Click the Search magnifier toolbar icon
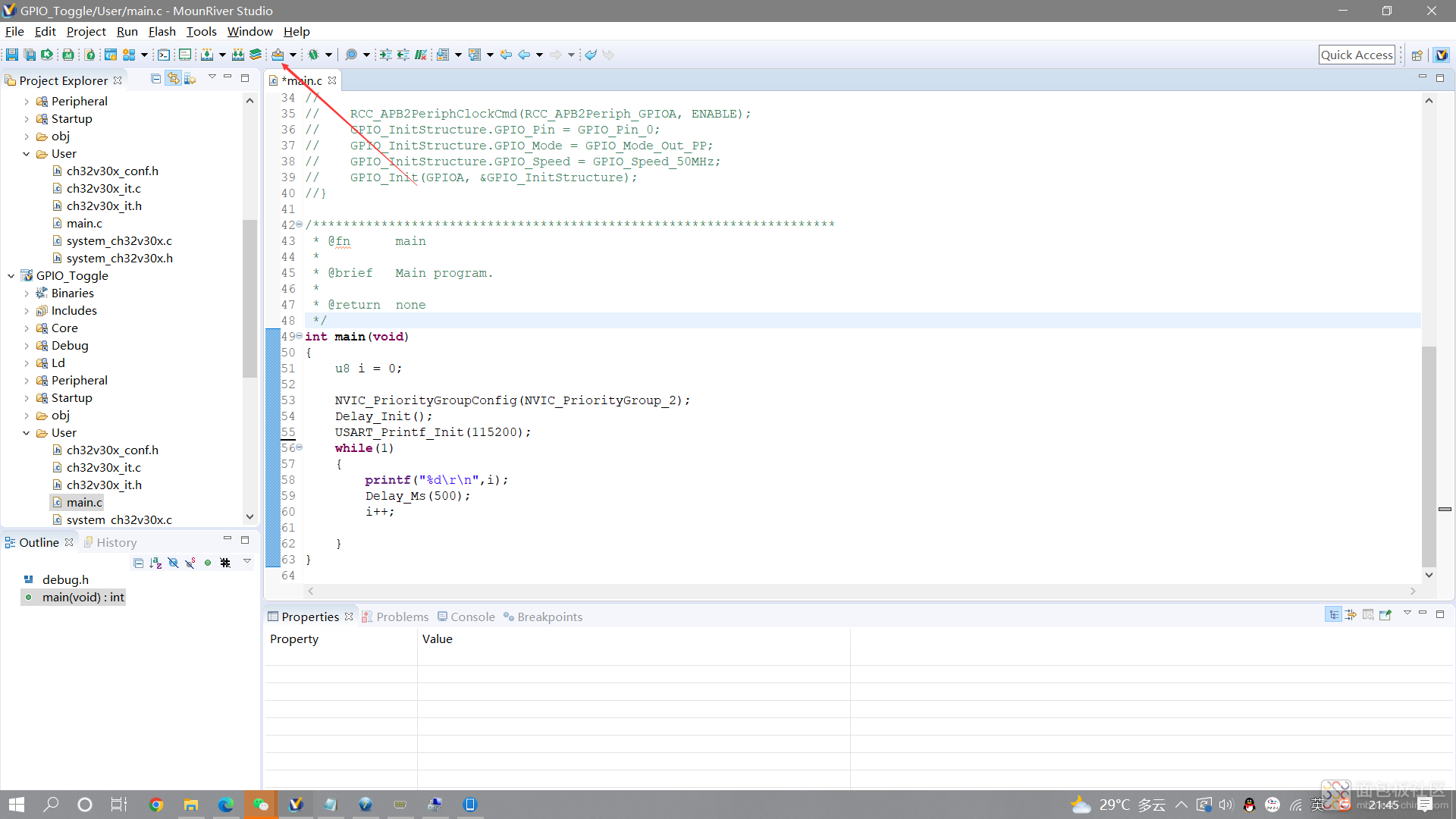This screenshot has width=1456, height=819. pyautogui.click(x=351, y=55)
